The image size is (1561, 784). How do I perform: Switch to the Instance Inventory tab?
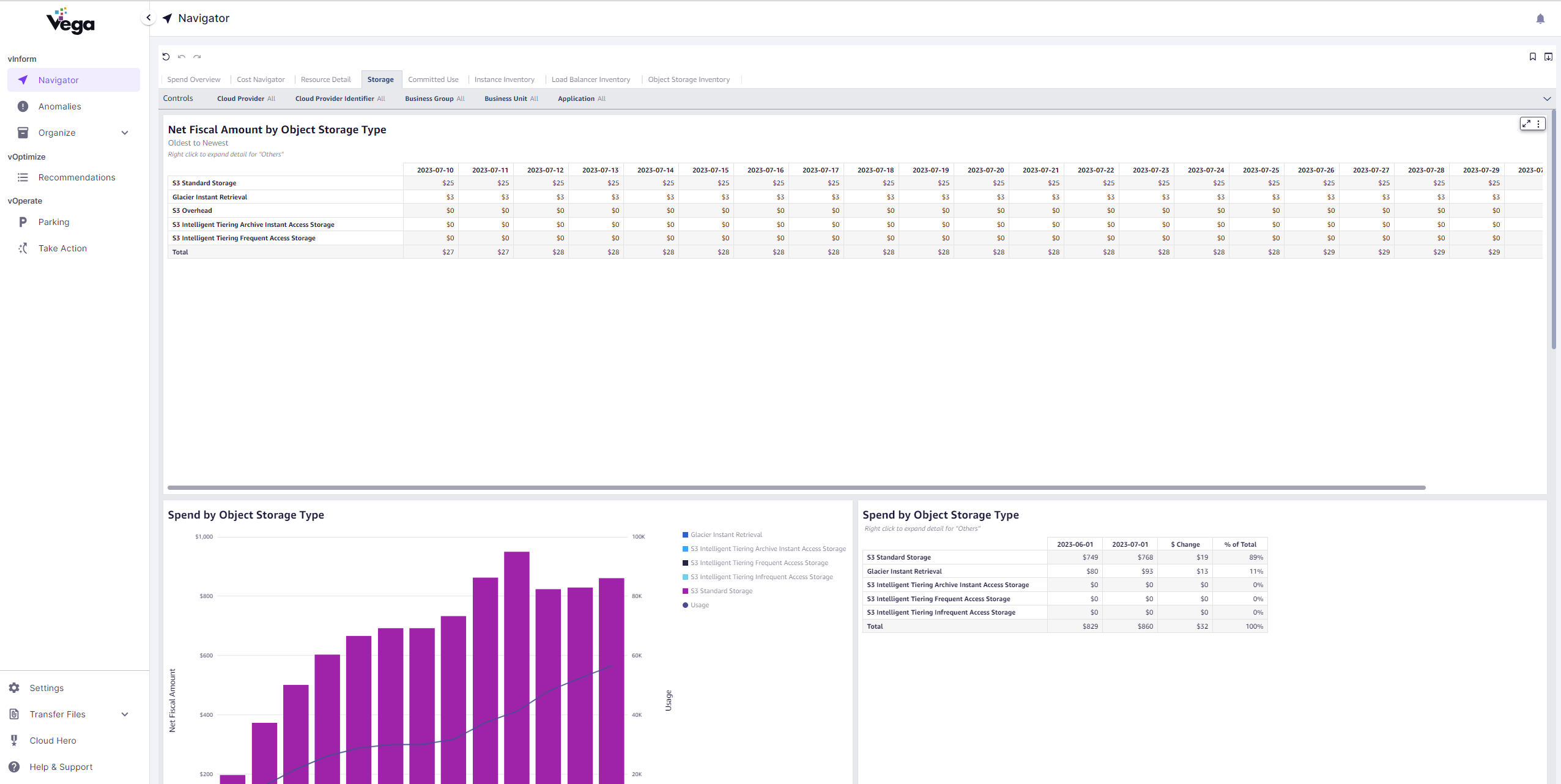[x=504, y=80]
